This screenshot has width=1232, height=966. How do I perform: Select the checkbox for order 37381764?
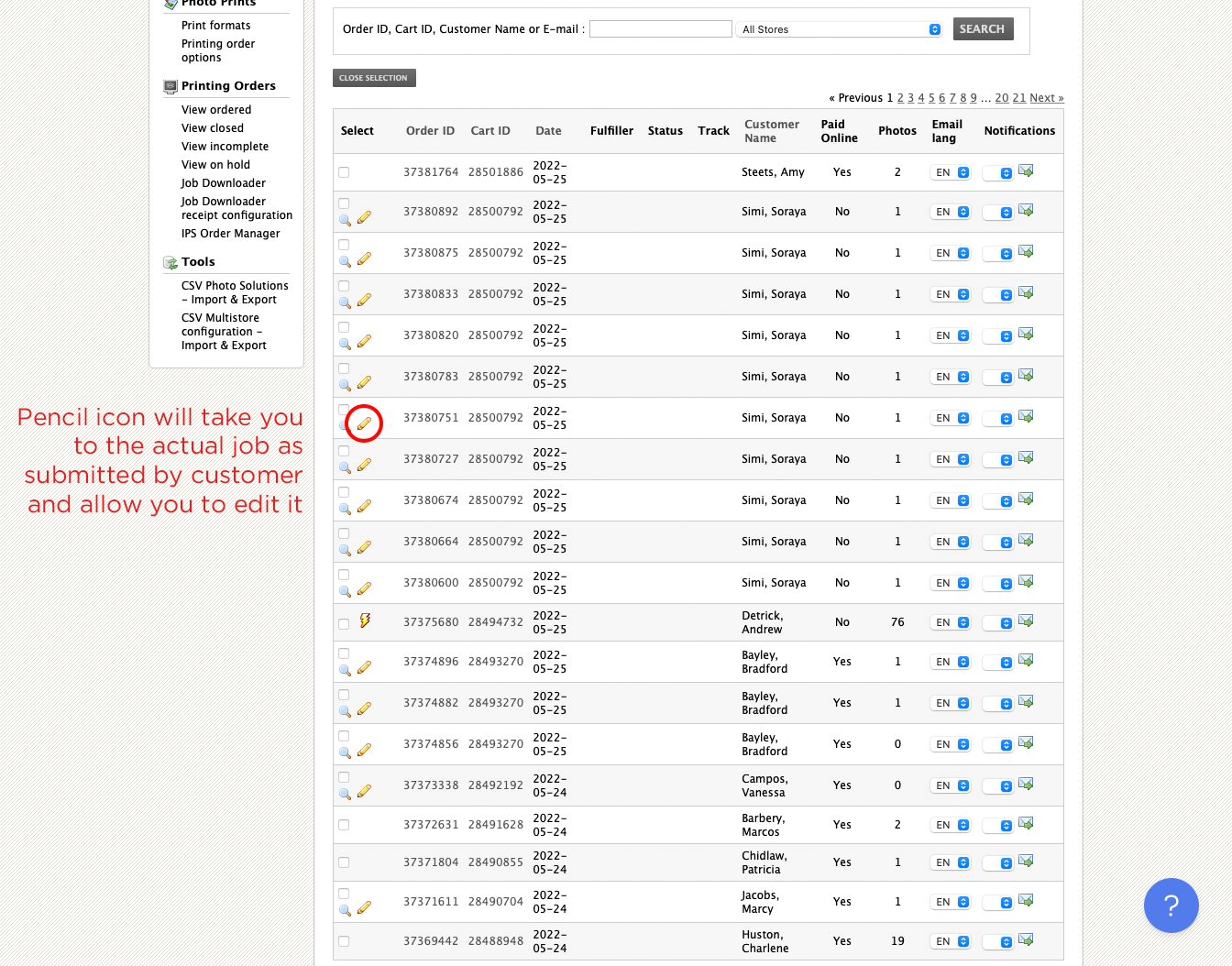click(x=344, y=172)
